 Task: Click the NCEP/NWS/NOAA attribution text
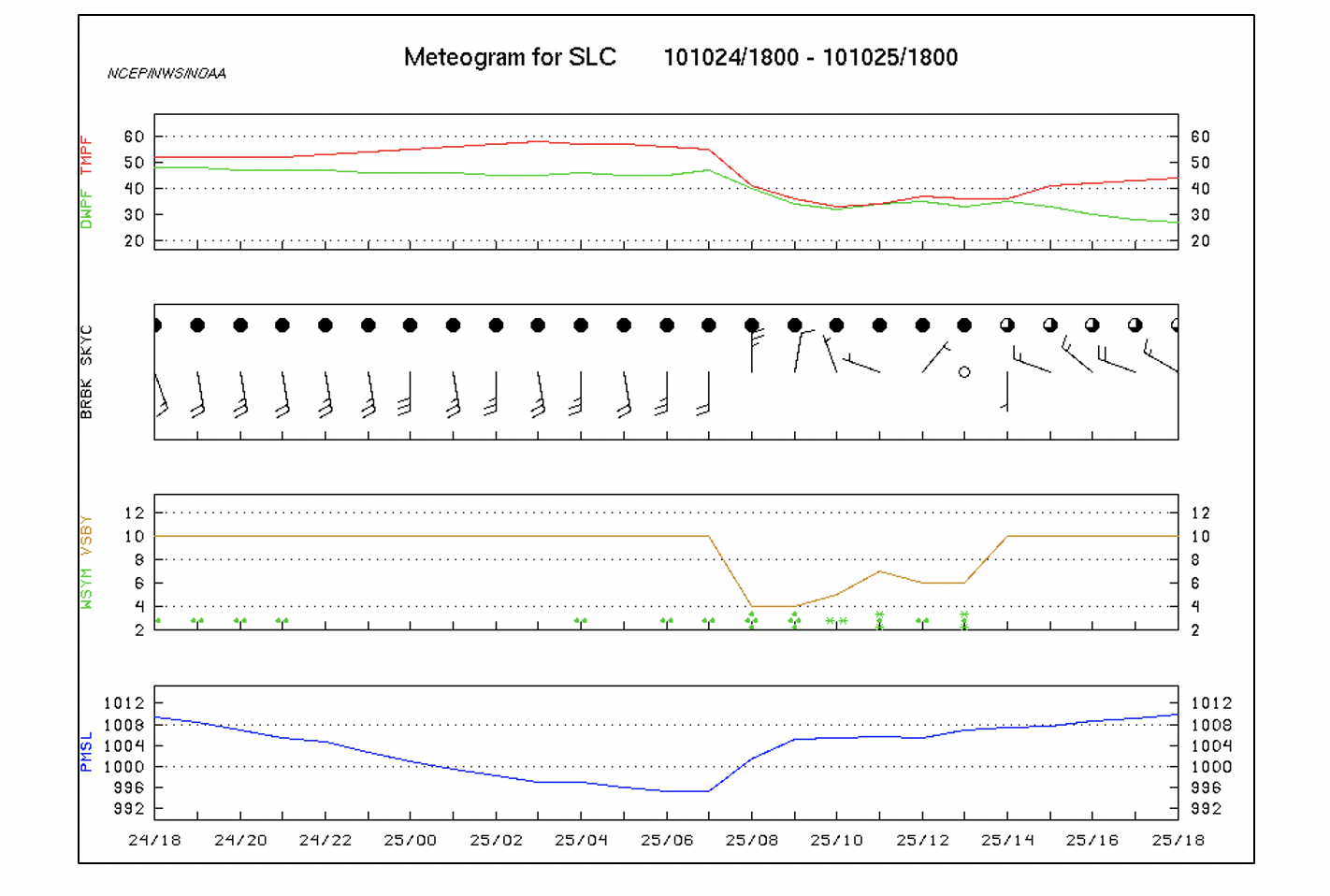[166, 71]
